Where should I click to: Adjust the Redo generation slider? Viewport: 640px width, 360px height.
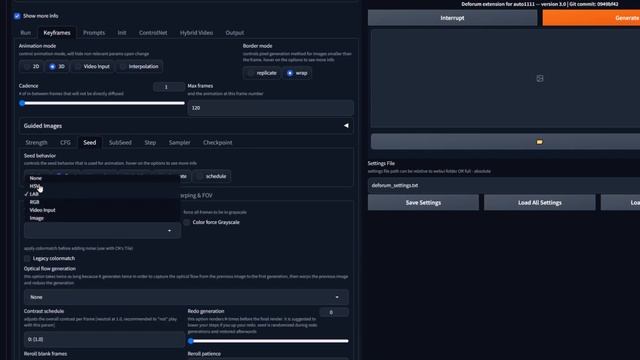pyautogui.click(x=268, y=341)
